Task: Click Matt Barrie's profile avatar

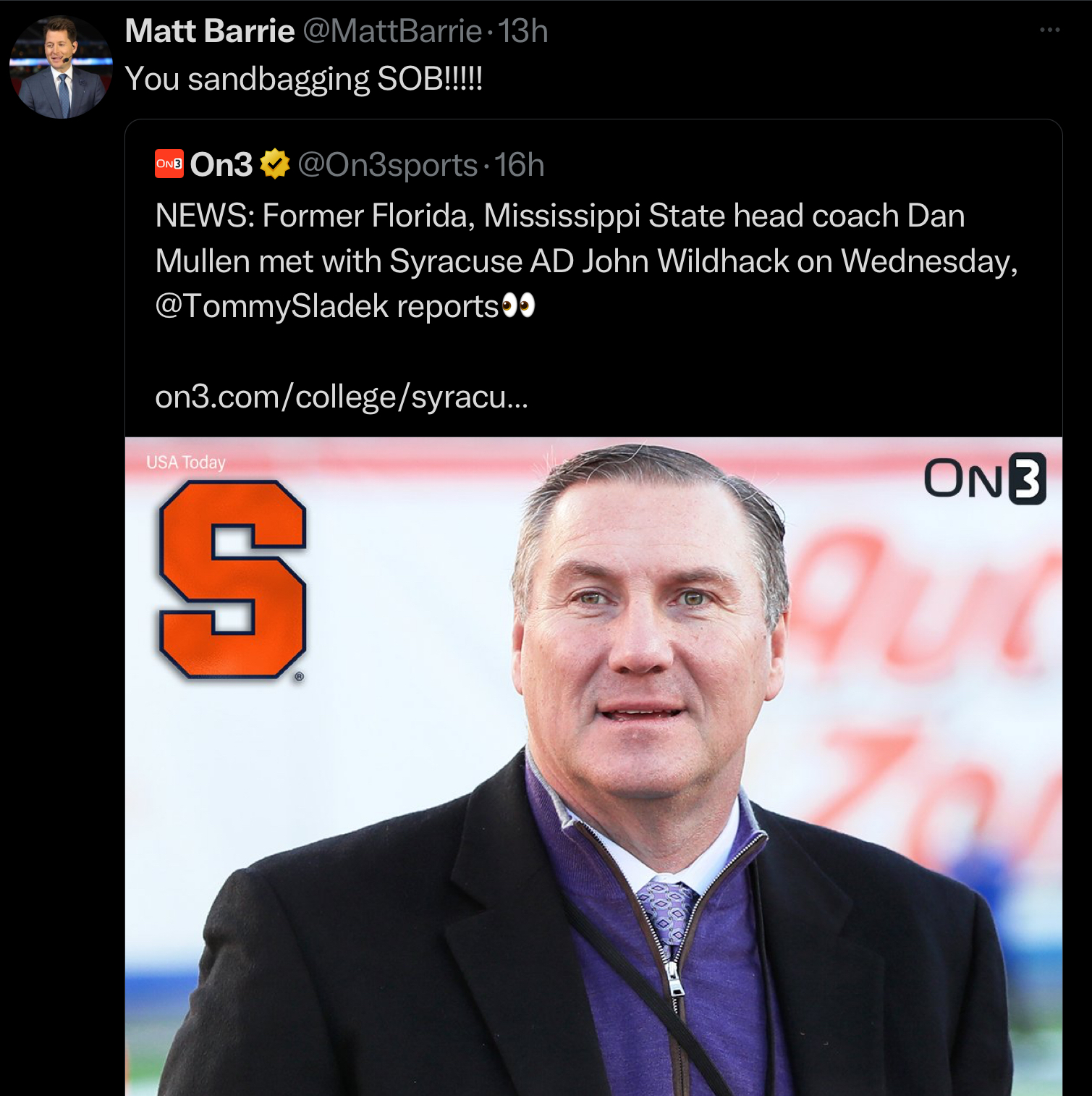Action: point(61,67)
